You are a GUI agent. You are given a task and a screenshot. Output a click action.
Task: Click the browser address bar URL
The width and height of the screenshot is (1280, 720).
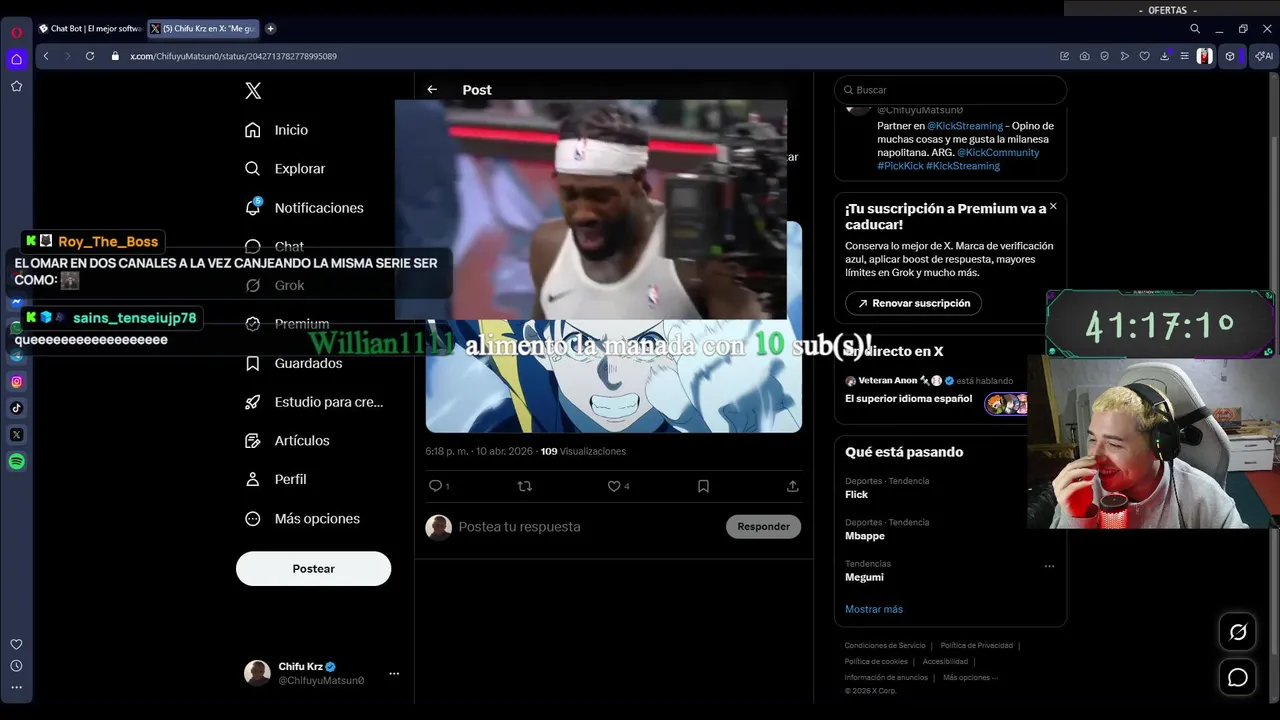[x=233, y=56]
